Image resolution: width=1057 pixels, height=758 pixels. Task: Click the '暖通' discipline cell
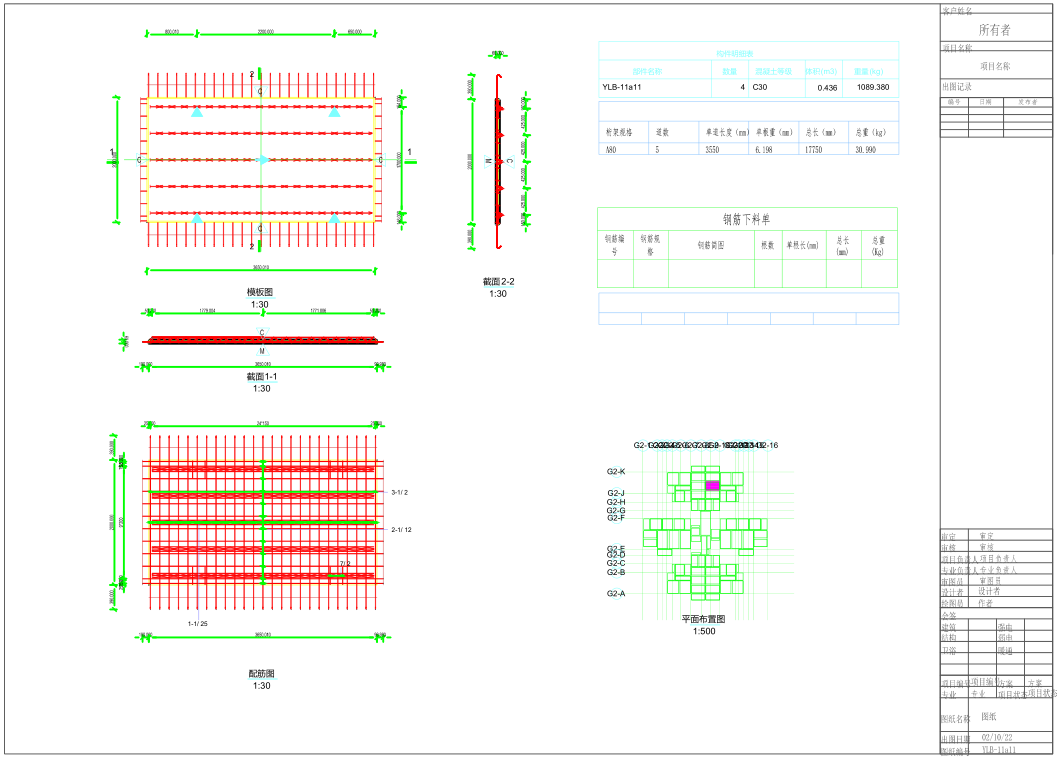click(1005, 651)
